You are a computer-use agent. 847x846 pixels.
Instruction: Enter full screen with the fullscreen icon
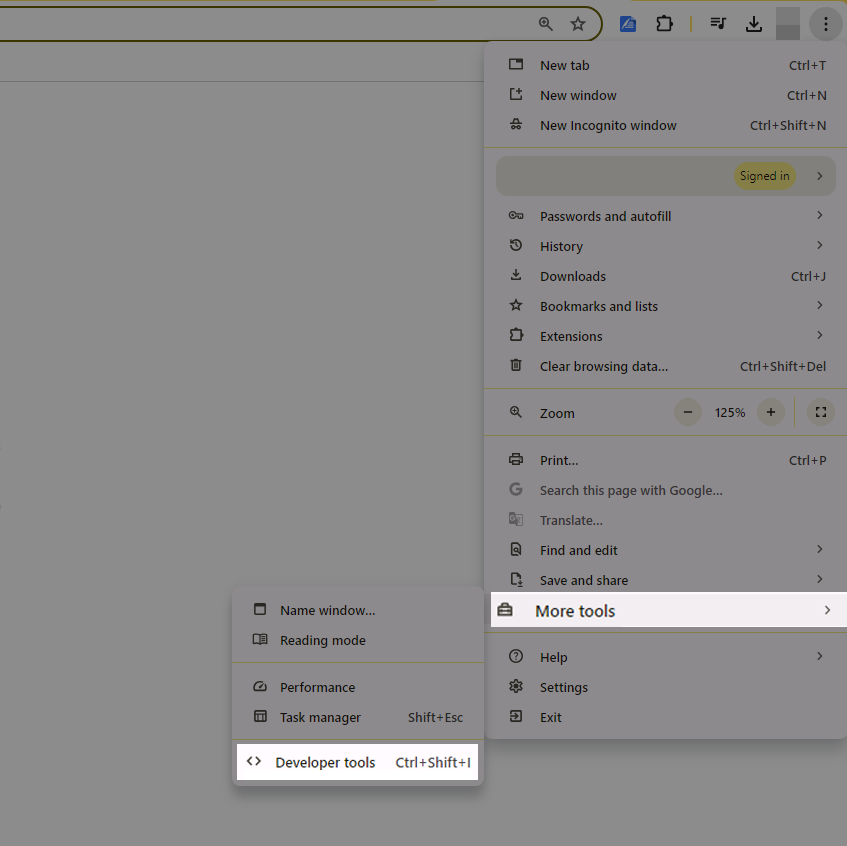pos(821,413)
